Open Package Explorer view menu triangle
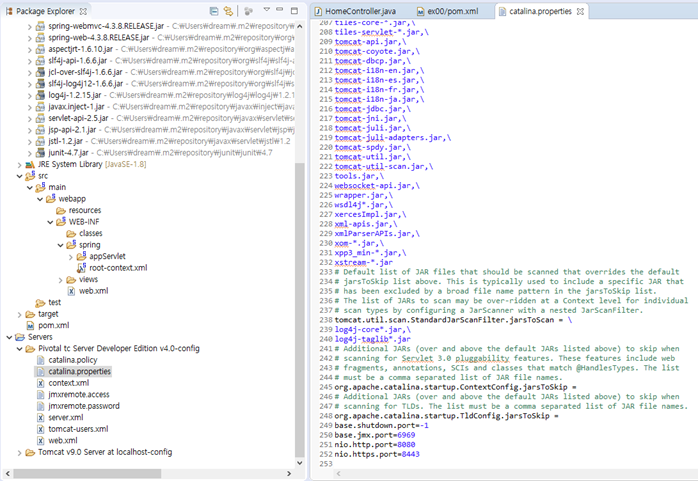This screenshot has height=481, width=698. (x=267, y=9)
